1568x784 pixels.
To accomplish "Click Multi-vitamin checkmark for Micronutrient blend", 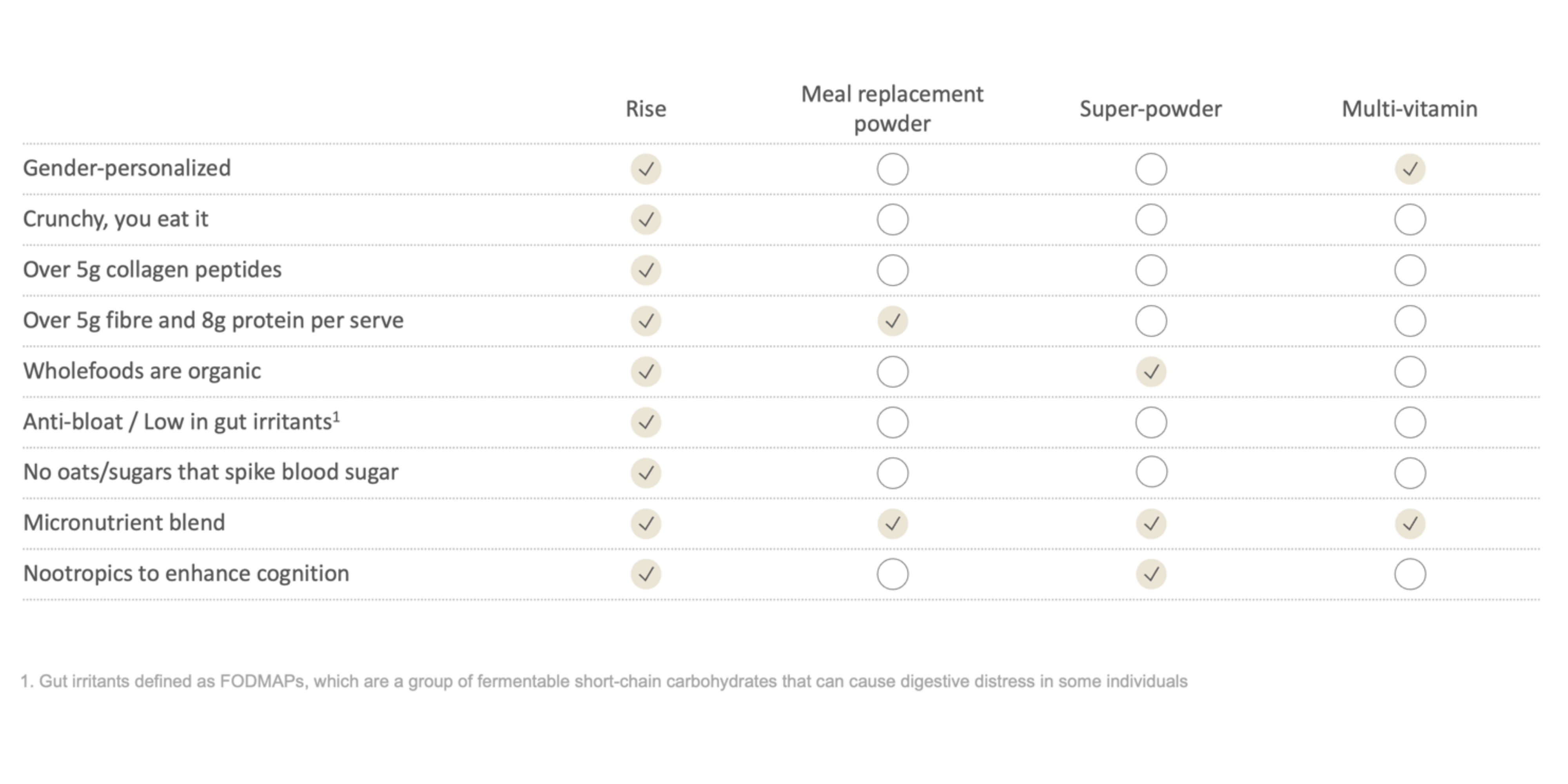I will [1410, 523].
